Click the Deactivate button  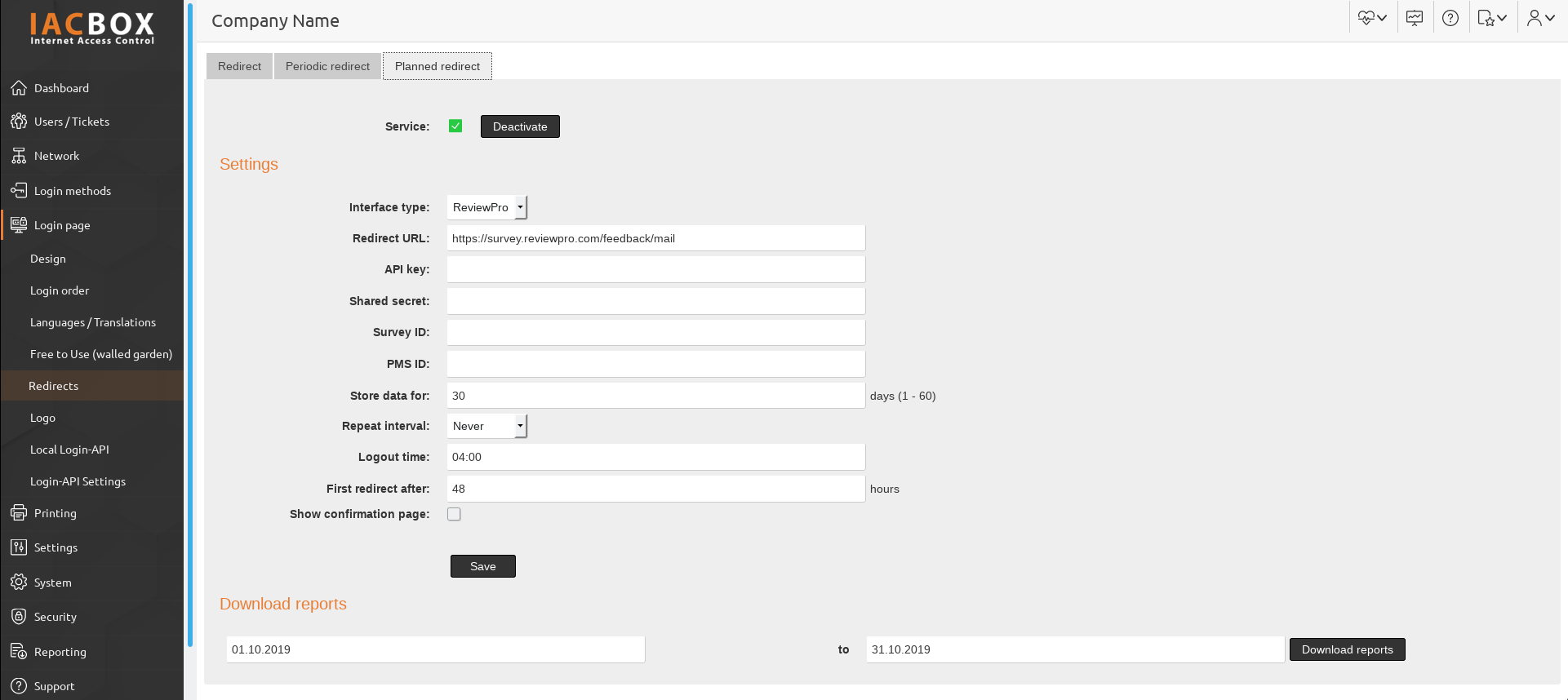pos(520,126)
